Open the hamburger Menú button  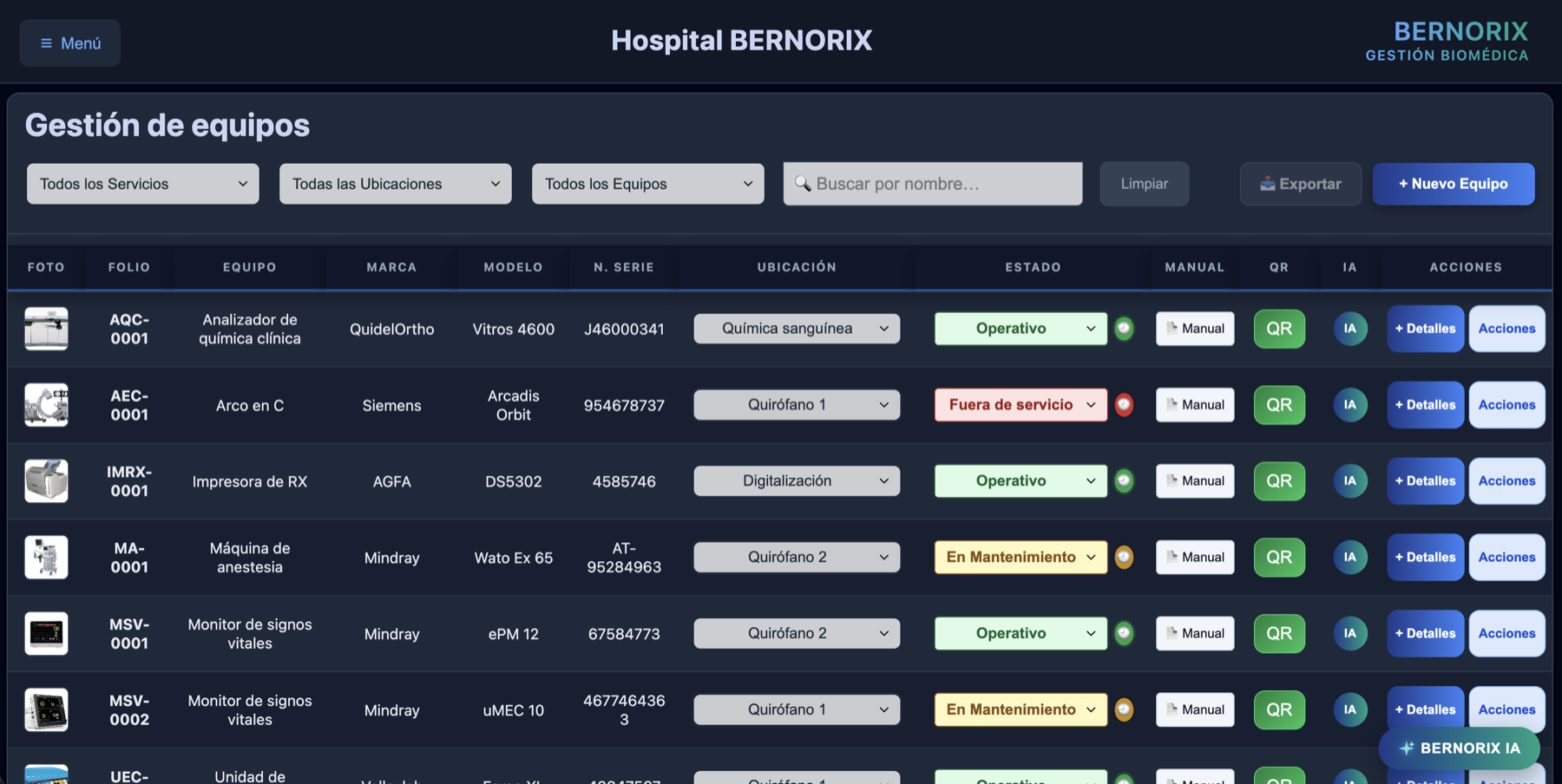coord(70,43)
